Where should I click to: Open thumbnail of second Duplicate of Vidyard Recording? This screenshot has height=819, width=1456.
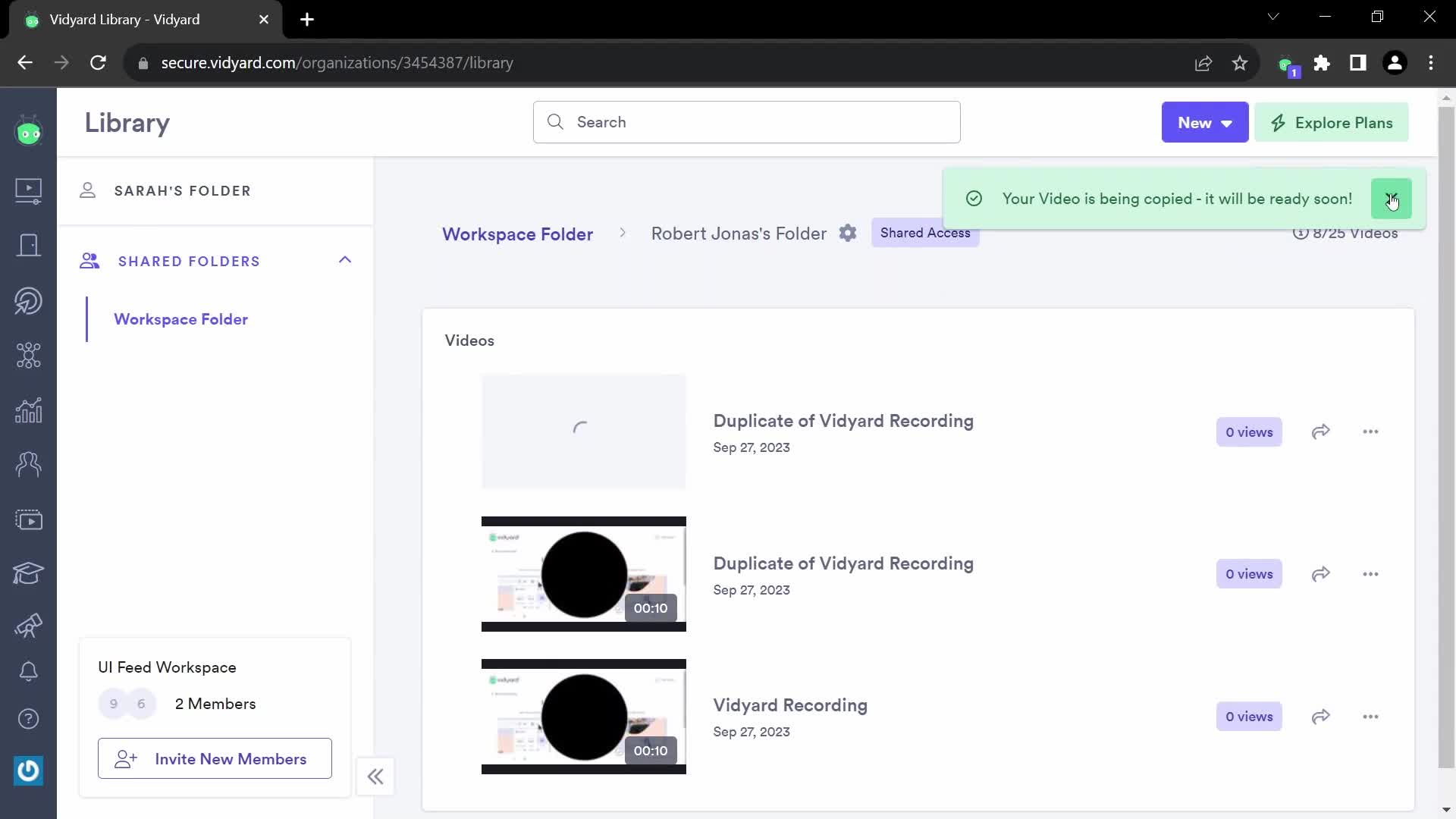coord(583,574)
